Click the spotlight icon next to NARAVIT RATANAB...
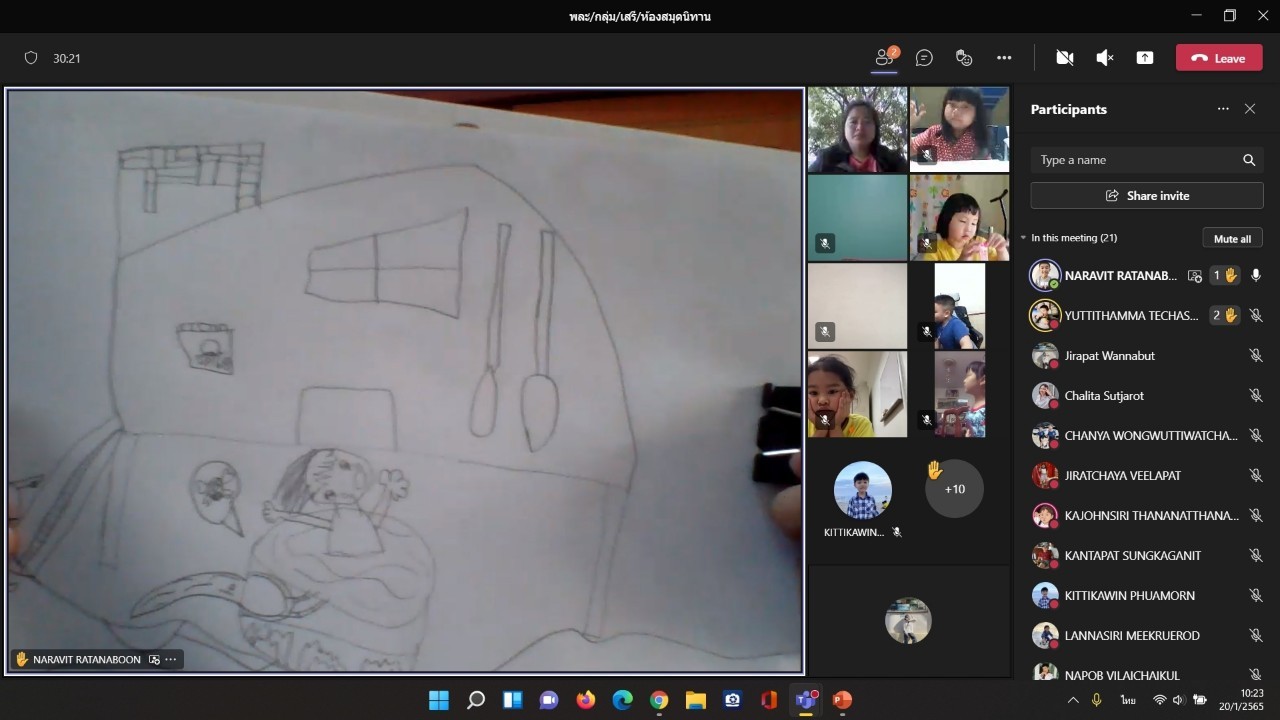 coord(1194,276)
